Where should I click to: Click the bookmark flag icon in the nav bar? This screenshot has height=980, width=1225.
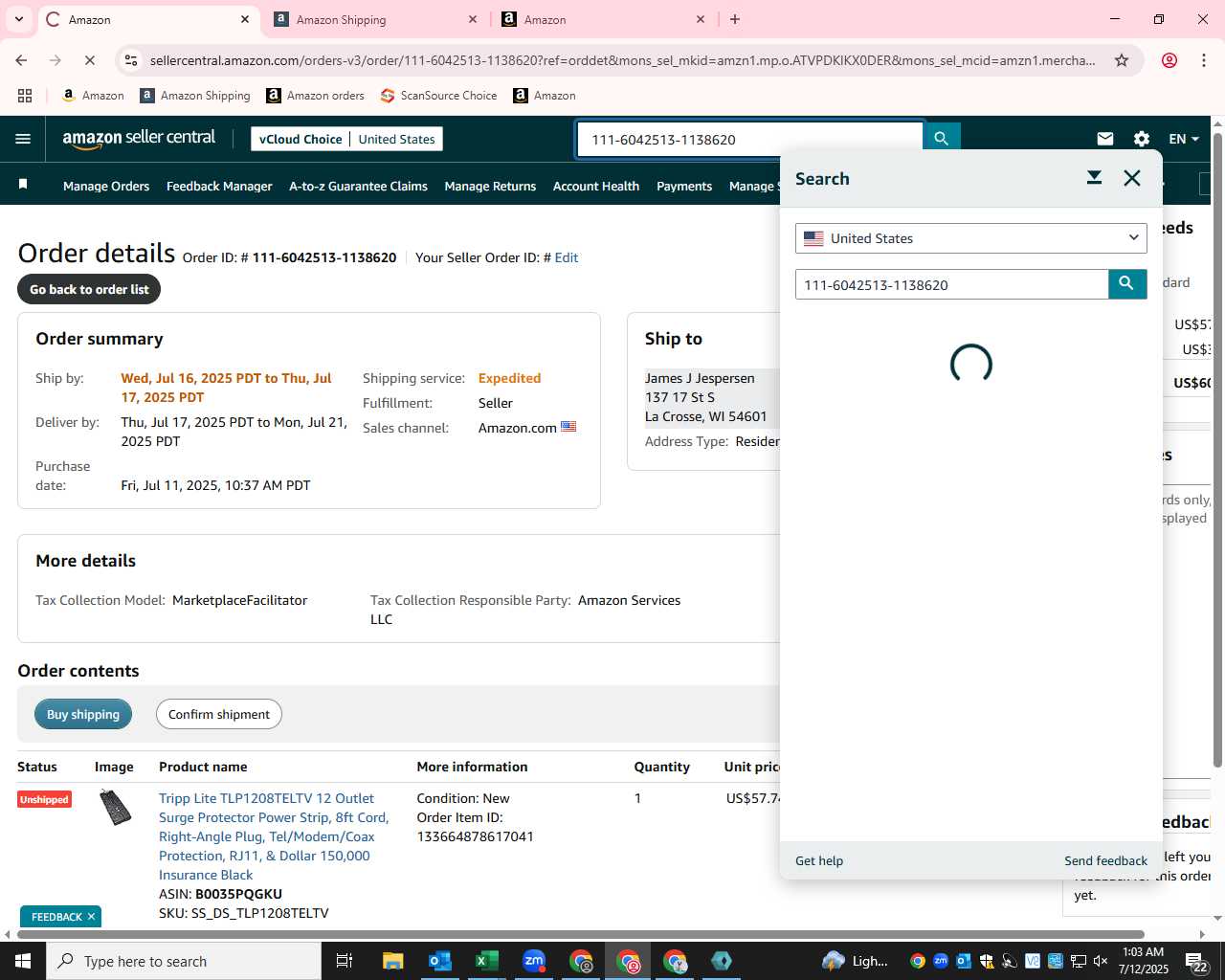point(23,185)
